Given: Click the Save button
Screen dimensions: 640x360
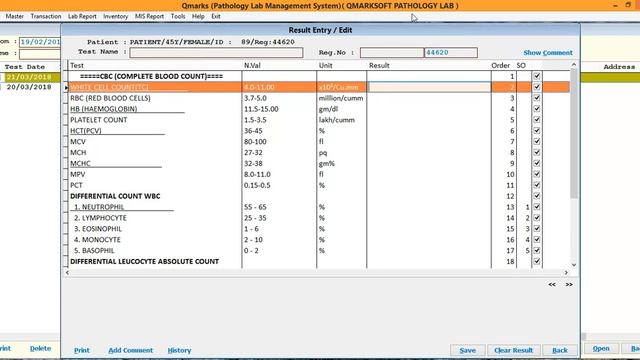Looking at the screenshot, I should 467,350.
